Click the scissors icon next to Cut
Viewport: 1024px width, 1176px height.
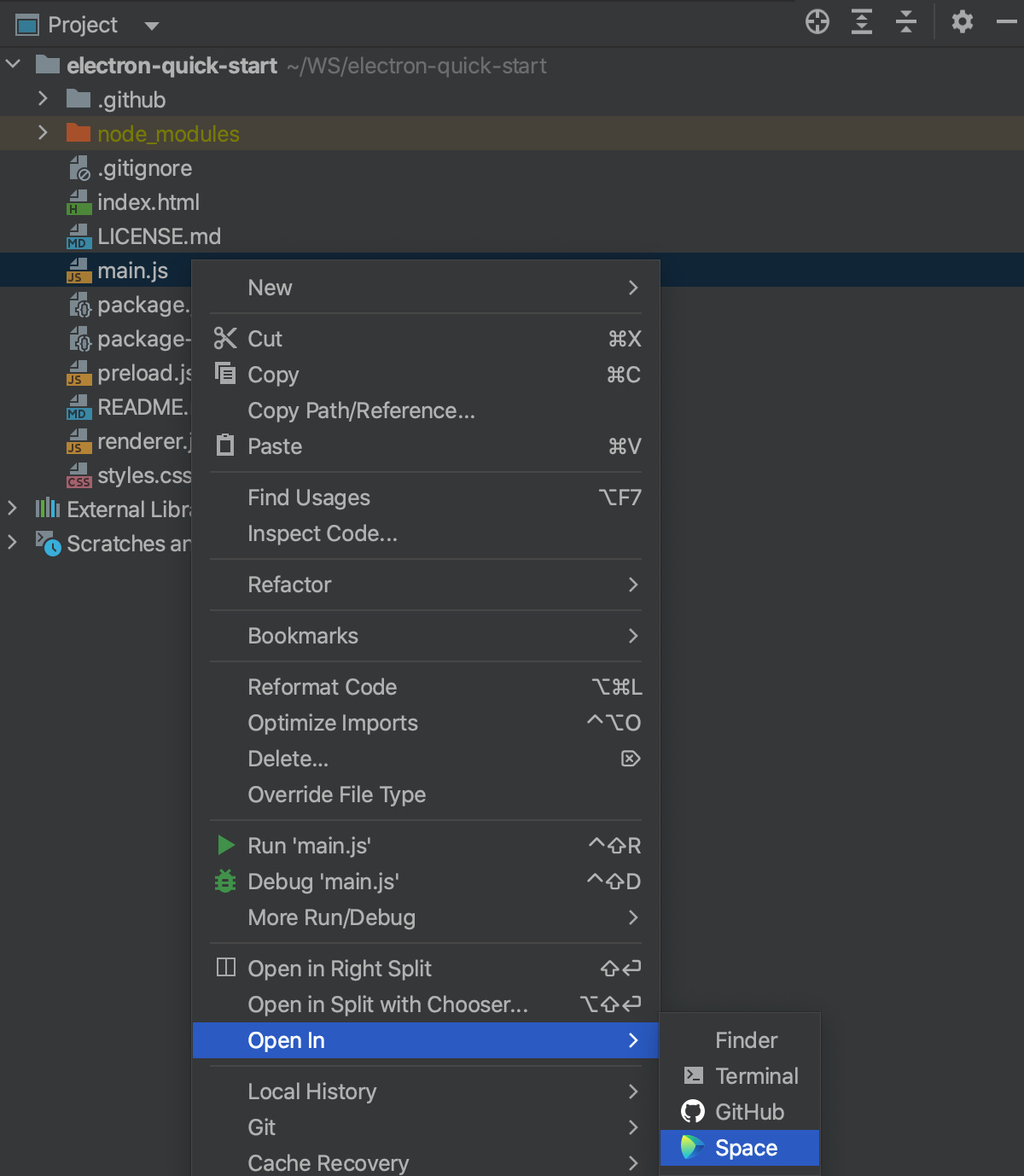[225, 338]
